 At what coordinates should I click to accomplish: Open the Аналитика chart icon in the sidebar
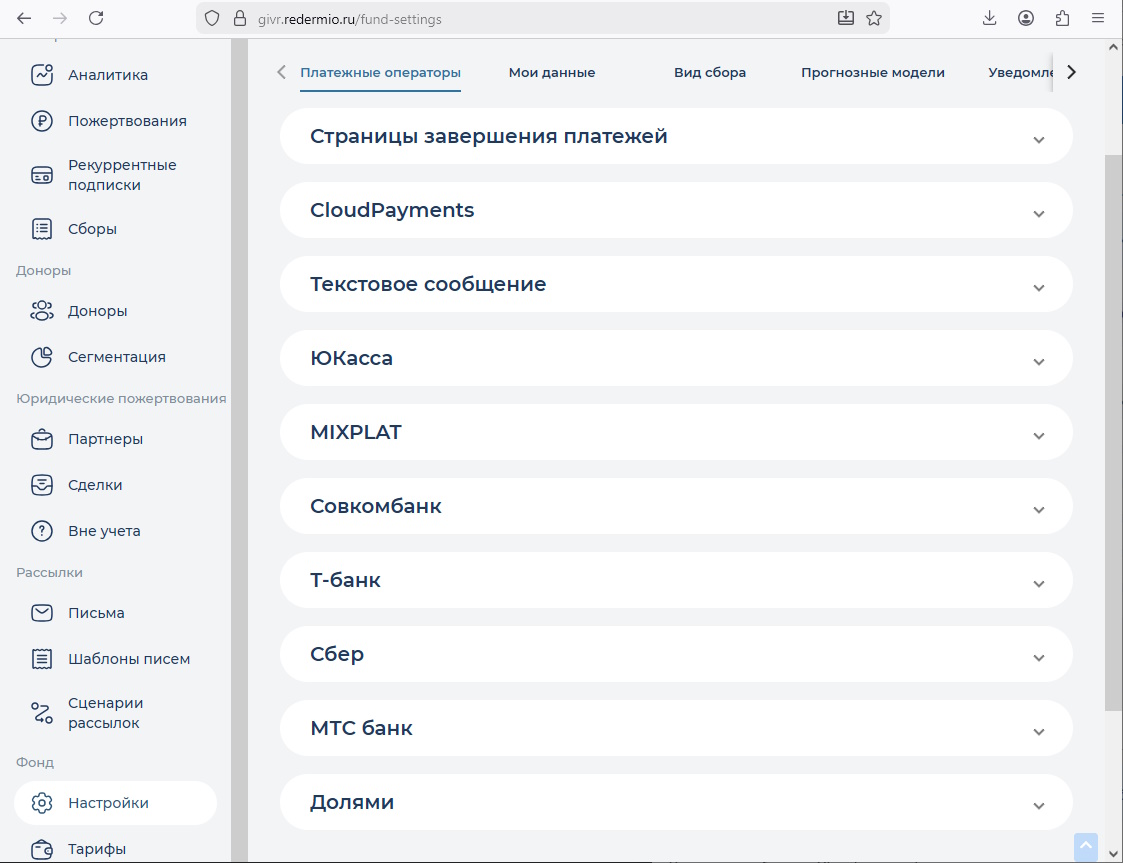tap(42, 74)
